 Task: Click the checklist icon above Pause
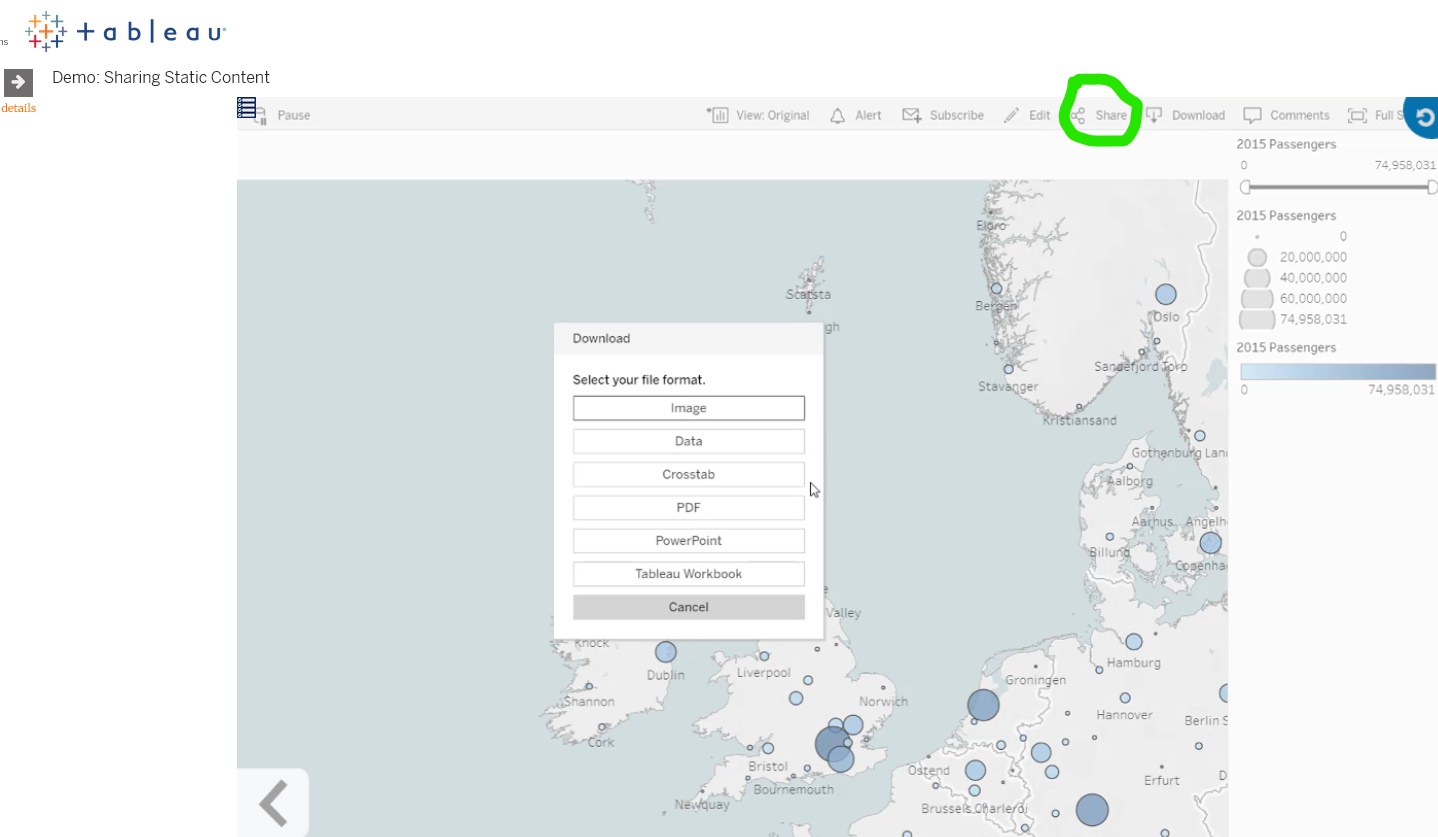click(247, 107)
